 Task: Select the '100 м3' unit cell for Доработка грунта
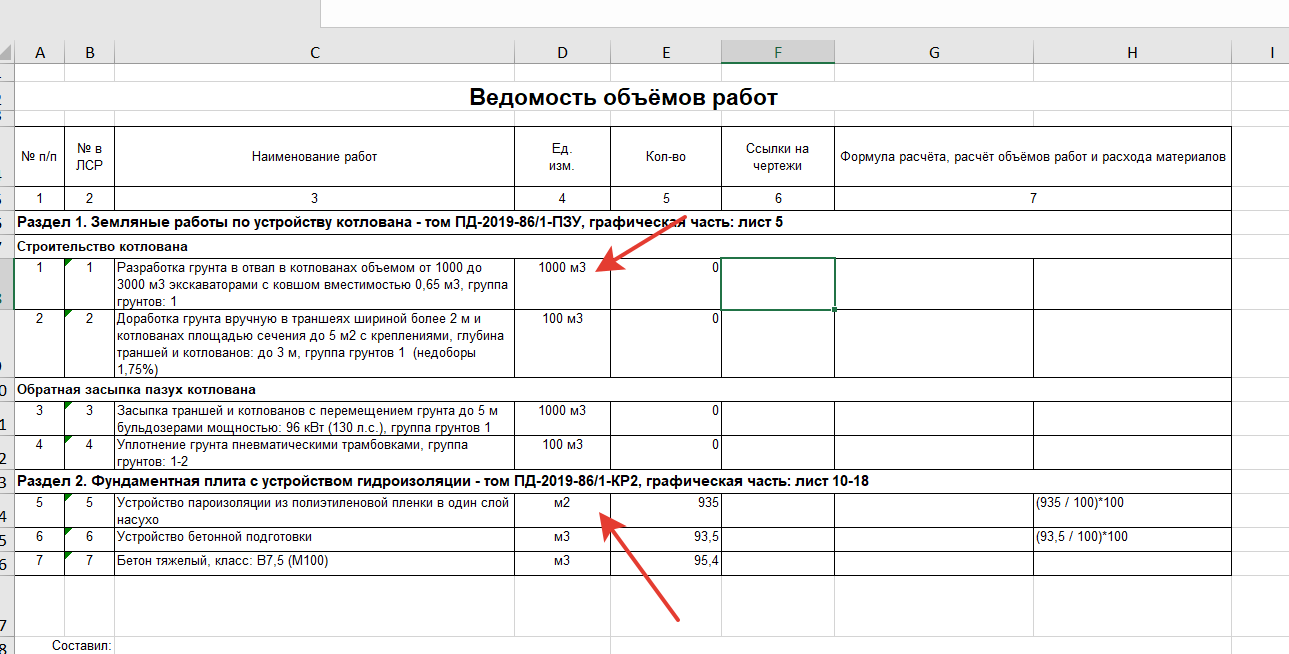coord(562,343)
